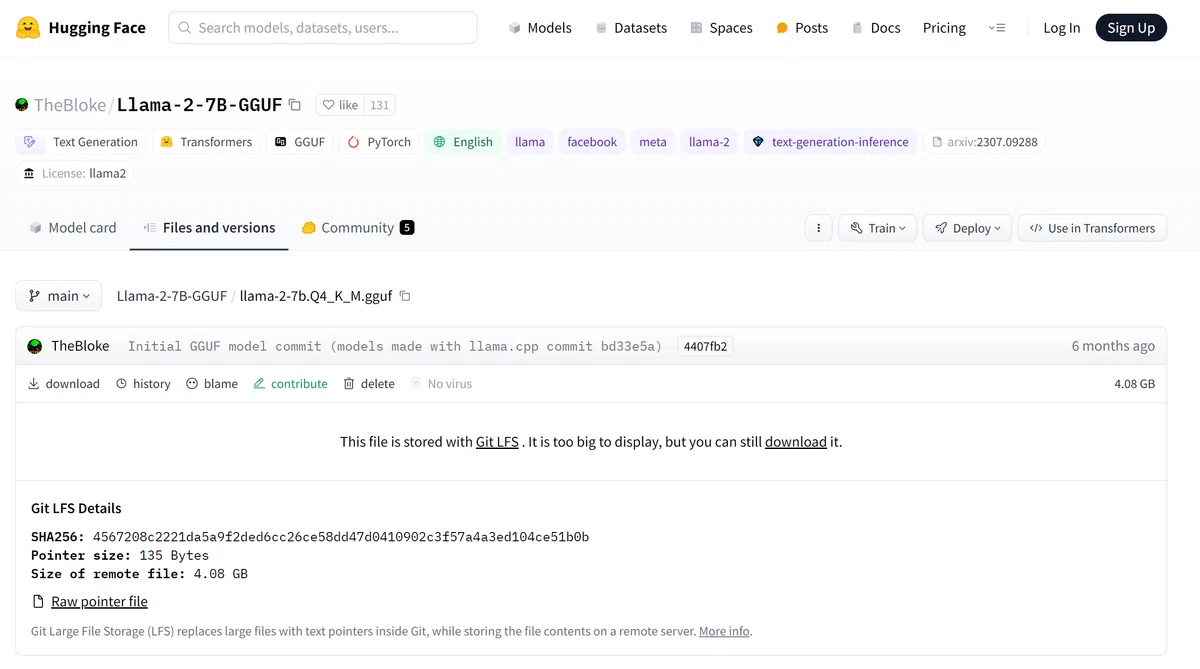This screenshot has width=1200, height=669.
Task: Open the Community tab
Action: [358, 228]
